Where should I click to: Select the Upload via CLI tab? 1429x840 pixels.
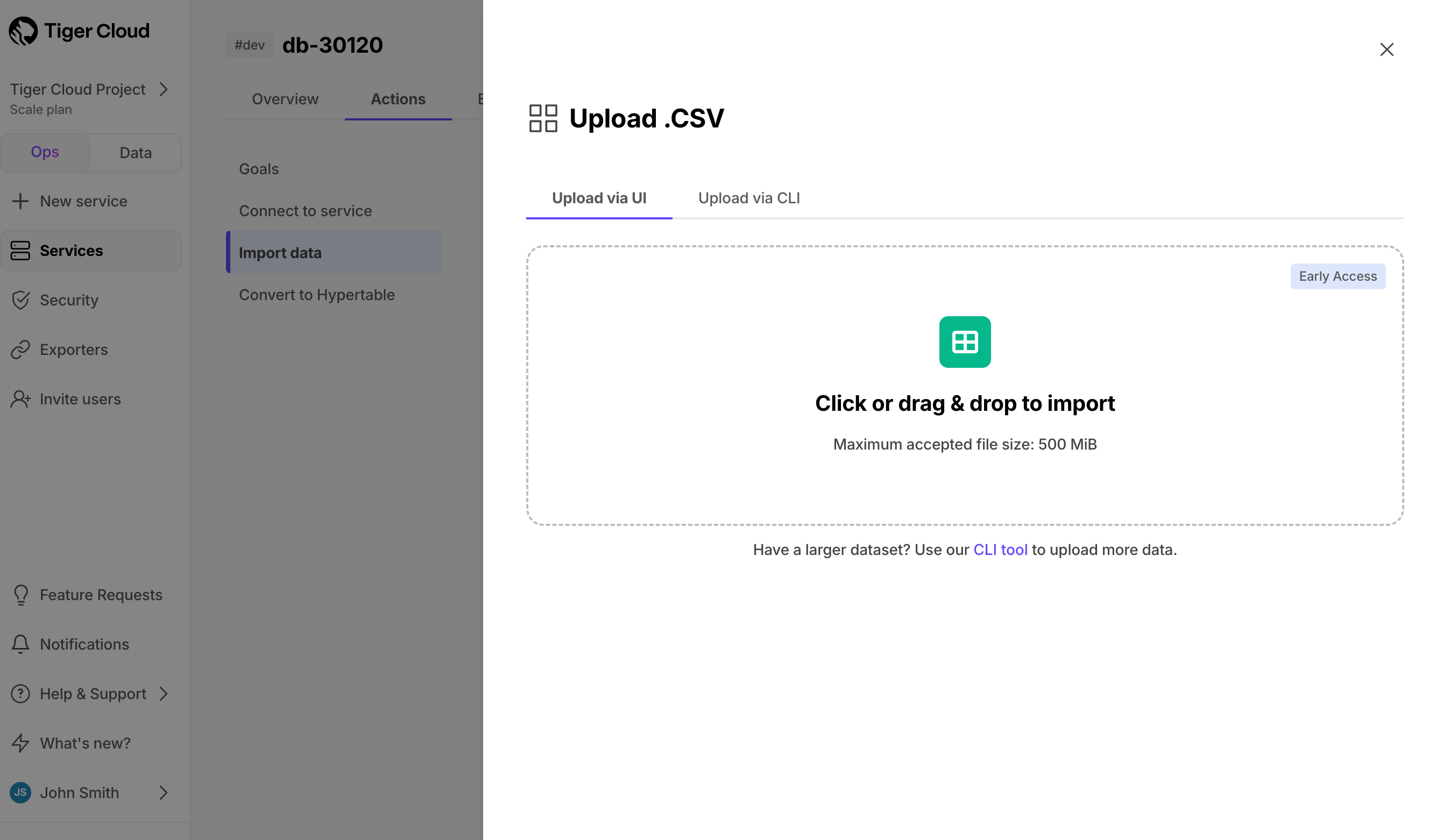[748, 198]
